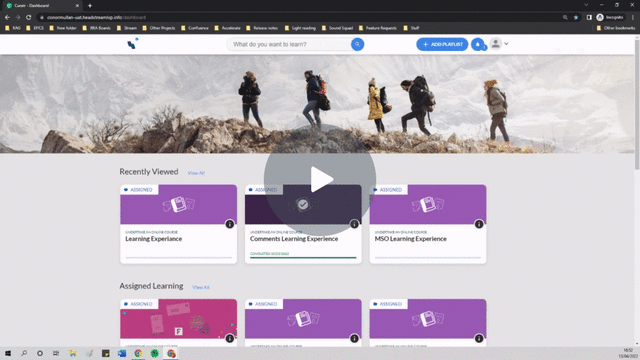Click the Cureir logo in header
This screenshot has width=640, height=360.
132,44
